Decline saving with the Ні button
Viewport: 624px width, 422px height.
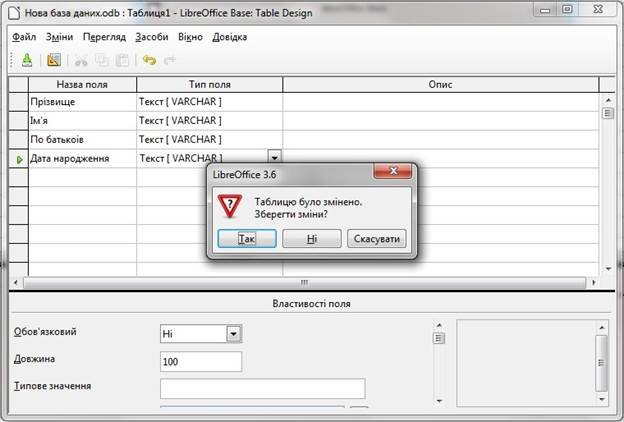[312, 238]
